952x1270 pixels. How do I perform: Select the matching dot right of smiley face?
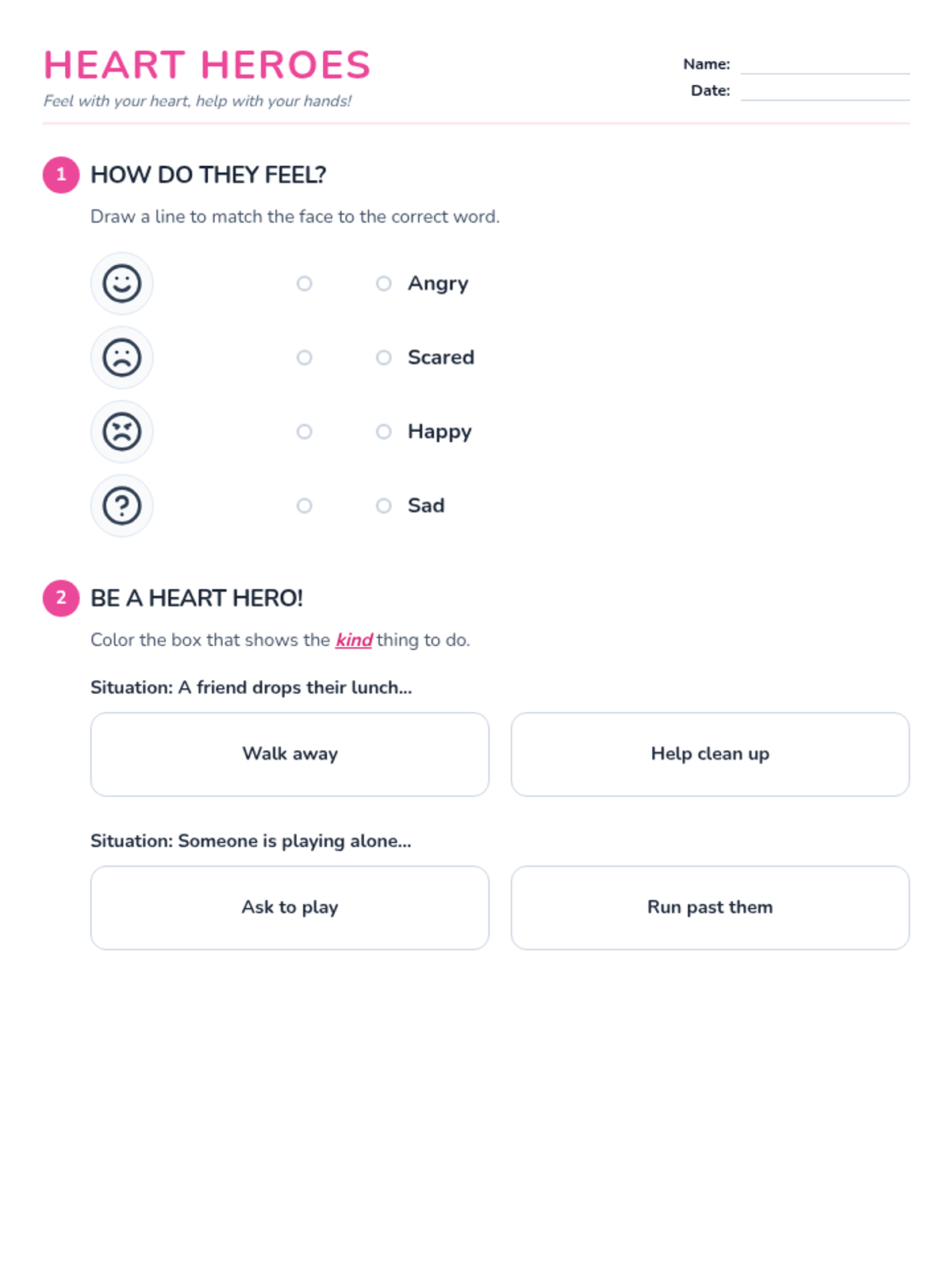click(x=304, y=283)
